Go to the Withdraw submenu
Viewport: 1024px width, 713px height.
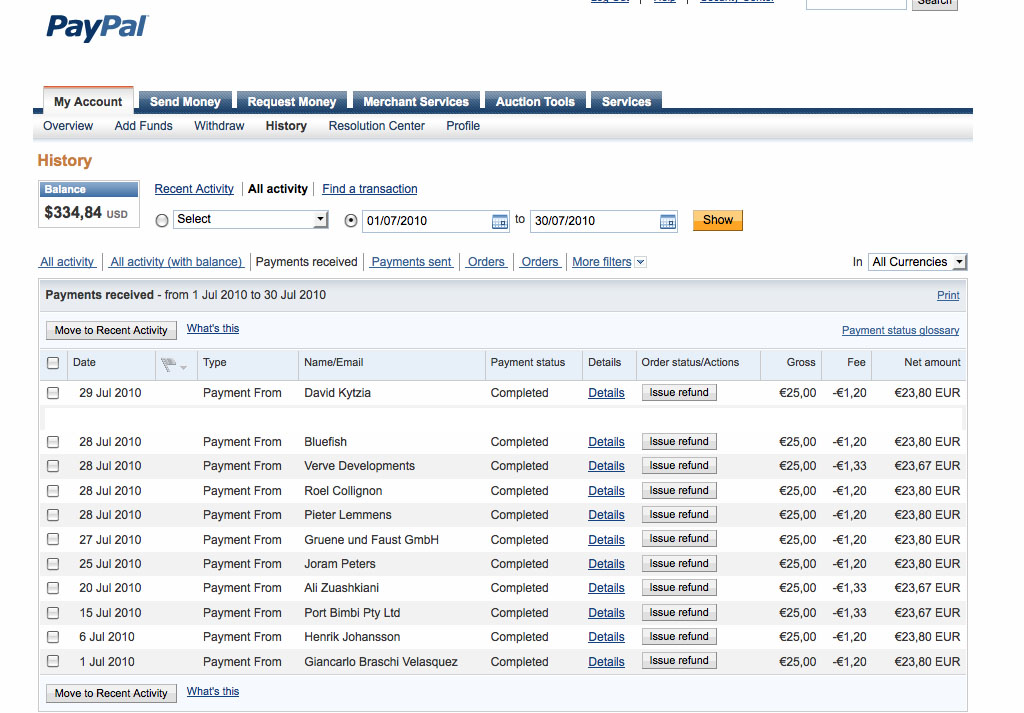coord(219,126)
